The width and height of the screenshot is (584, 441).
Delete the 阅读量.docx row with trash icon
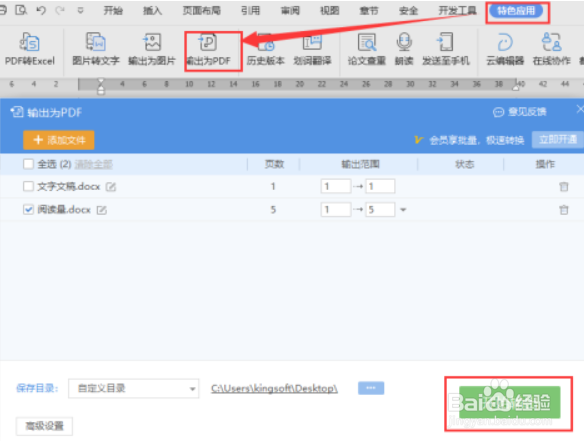click(x=564, y=210)
